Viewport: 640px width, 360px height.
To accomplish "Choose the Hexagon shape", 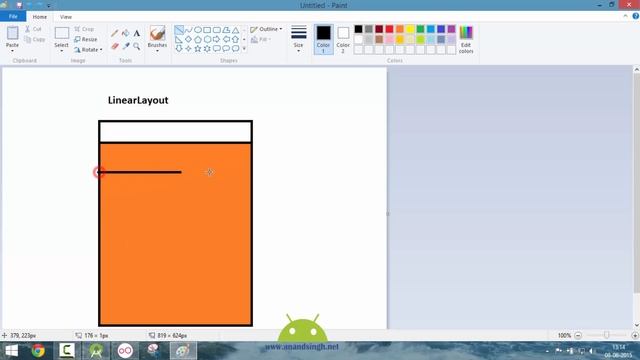I will [x=207, y=39].
